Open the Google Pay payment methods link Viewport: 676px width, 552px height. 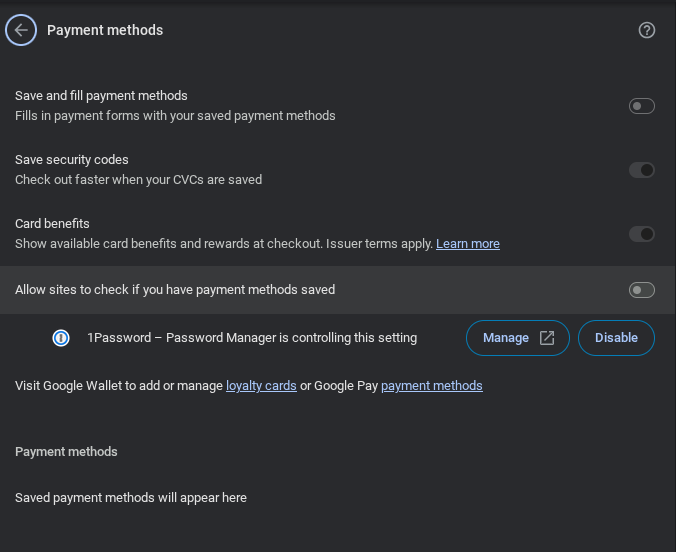point(431,386)
